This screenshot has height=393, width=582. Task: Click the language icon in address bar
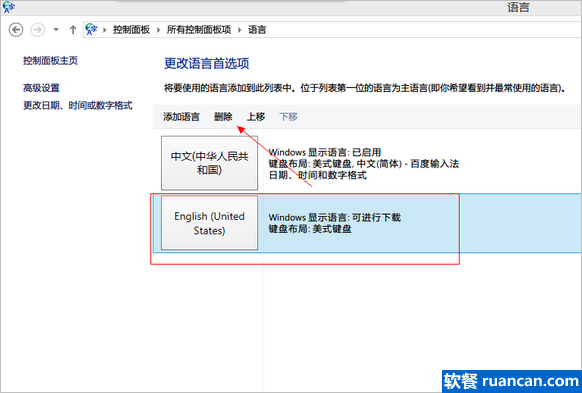91,29
